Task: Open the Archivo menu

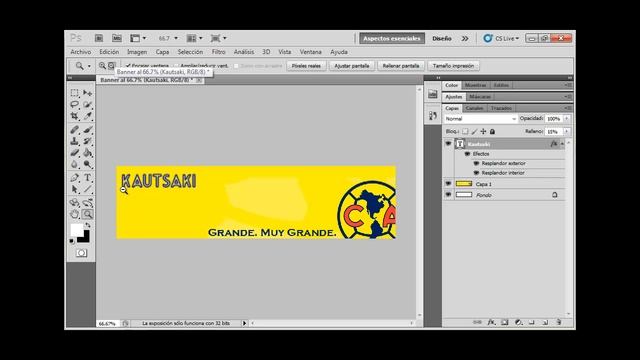Action: [x=81, y=52]
